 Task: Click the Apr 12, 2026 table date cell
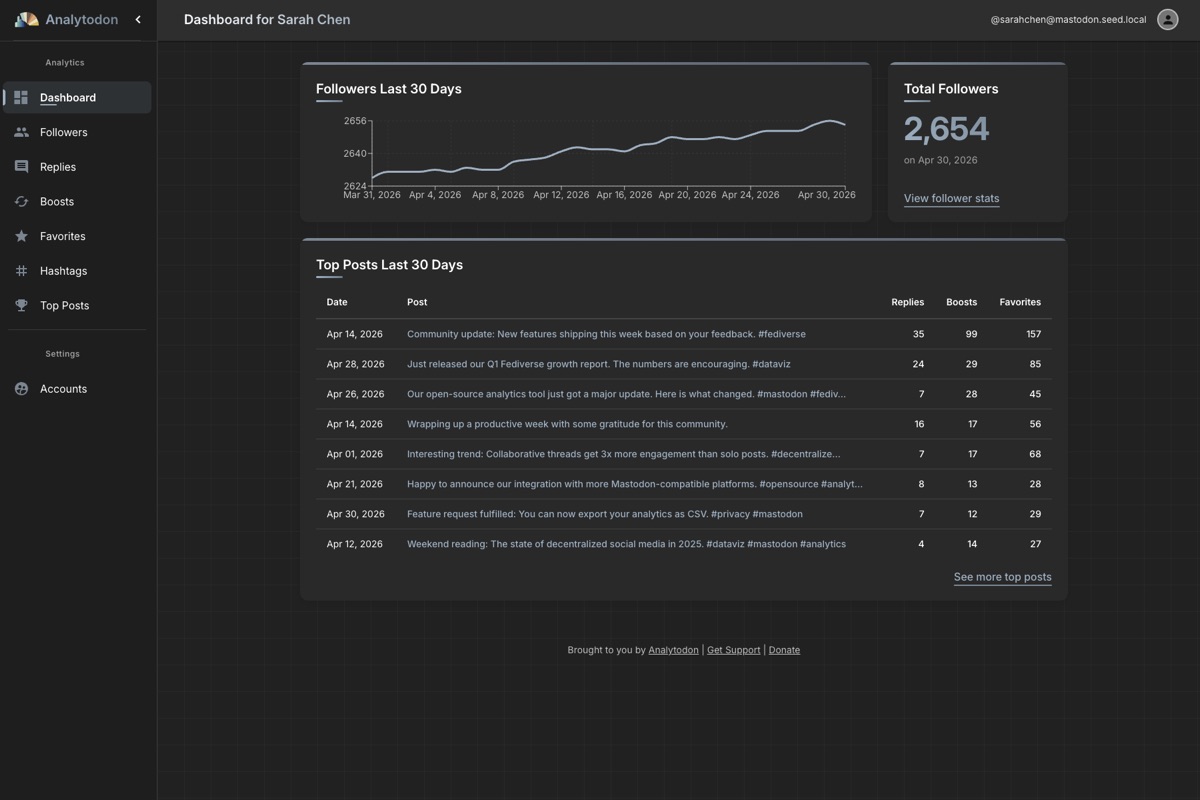click(354, 544)
